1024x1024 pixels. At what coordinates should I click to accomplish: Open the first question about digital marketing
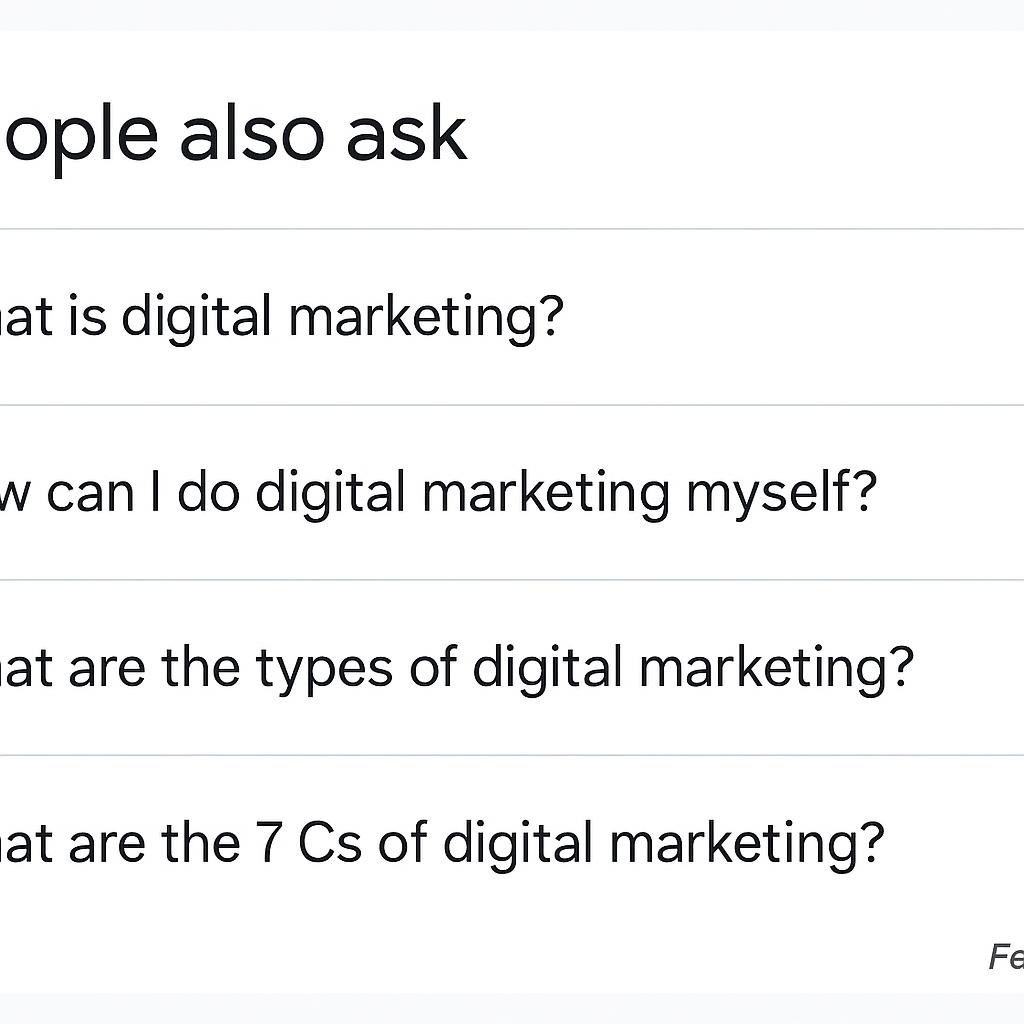click(x=300, y=318)
